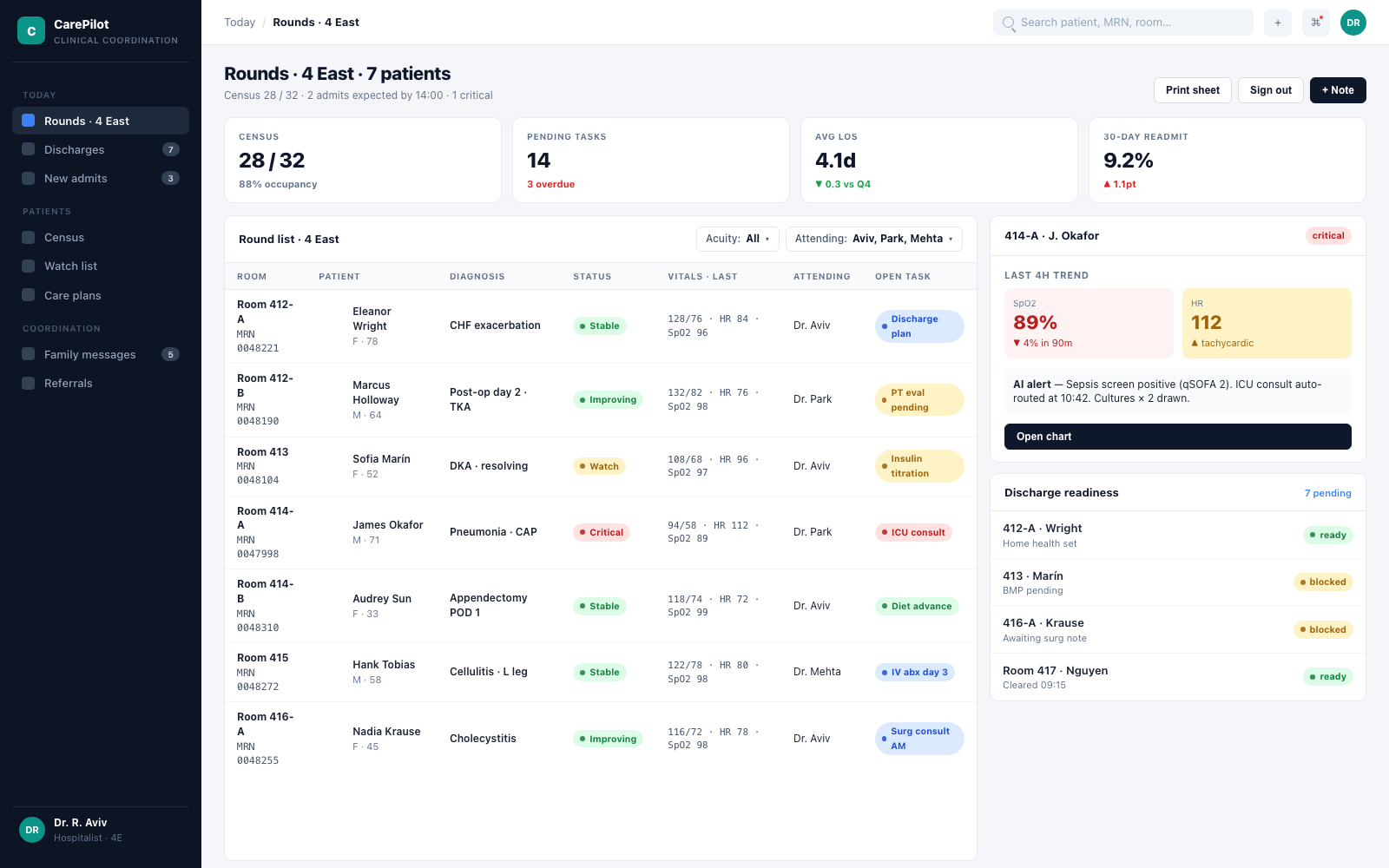Image resolution: width=1389 pixels, height=868 pixels.
Task: Open the 7 pending link
Action: tap(1328, 493)
